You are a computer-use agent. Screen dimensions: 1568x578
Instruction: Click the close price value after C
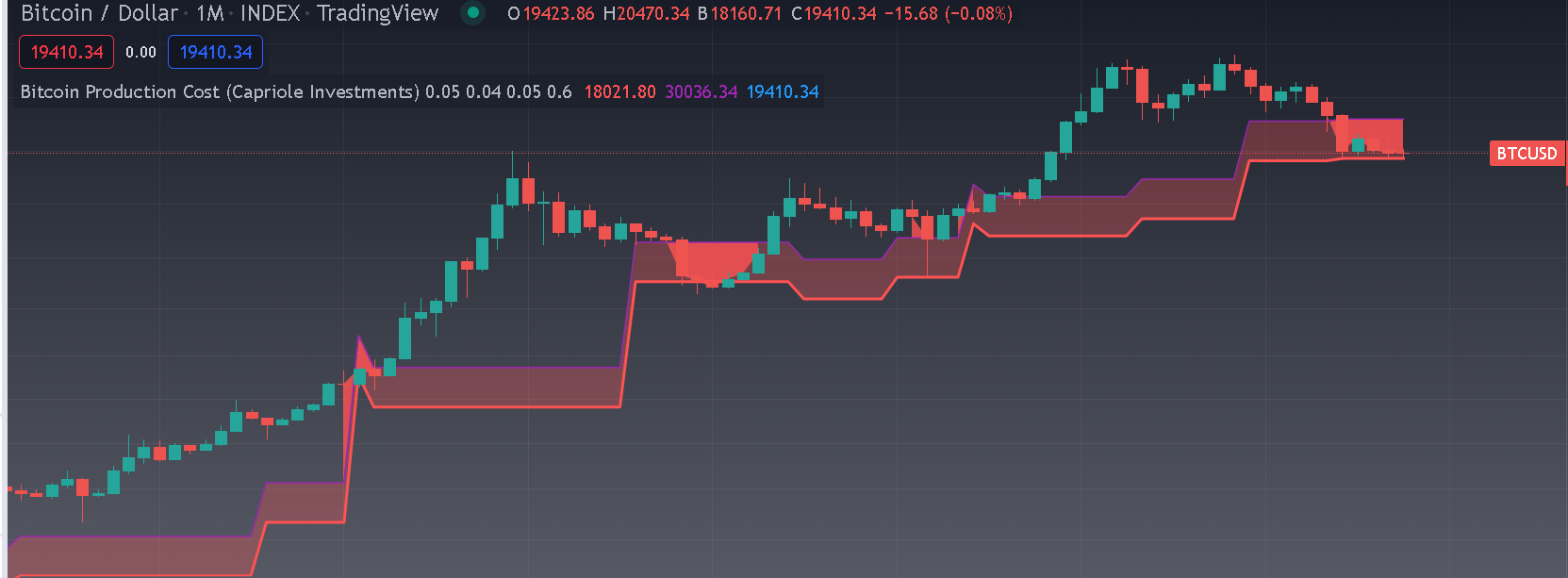[x=840, y=14]
